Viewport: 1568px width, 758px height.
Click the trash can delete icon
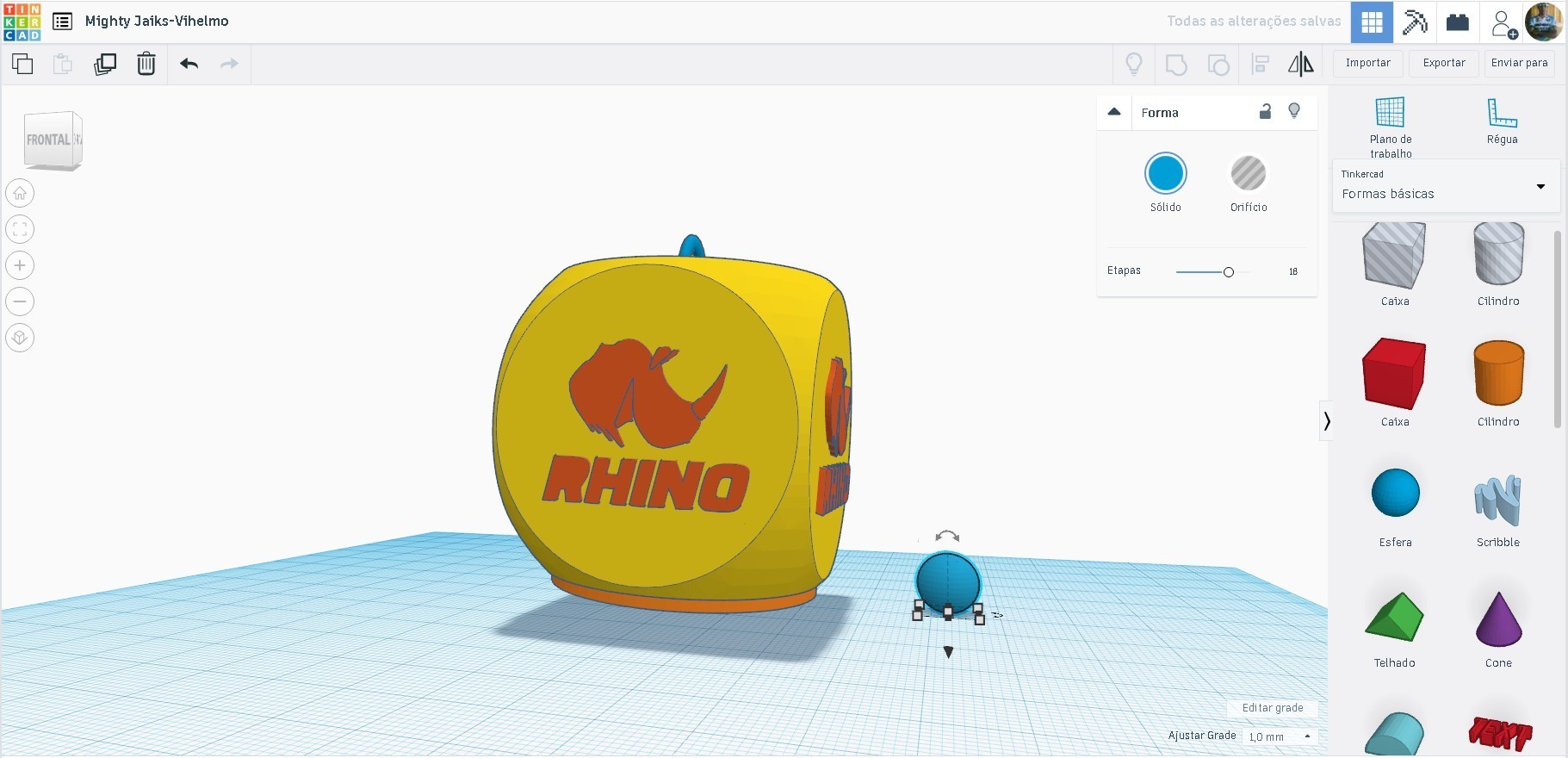tap(146, 64)
